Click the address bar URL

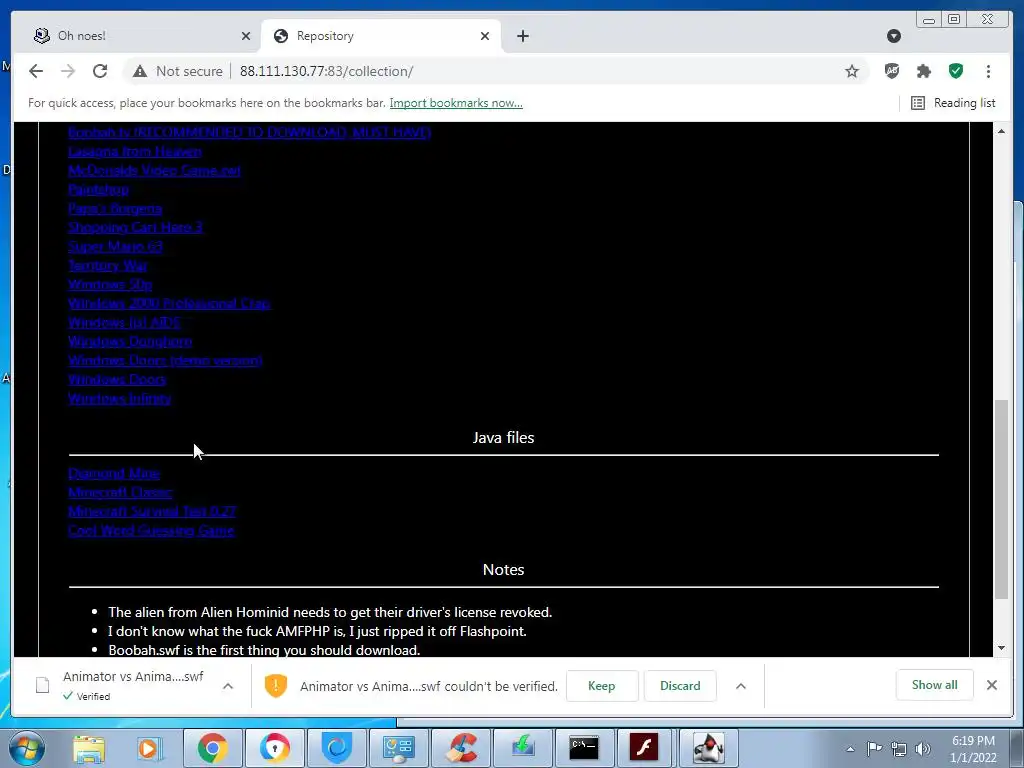[326, 71]
